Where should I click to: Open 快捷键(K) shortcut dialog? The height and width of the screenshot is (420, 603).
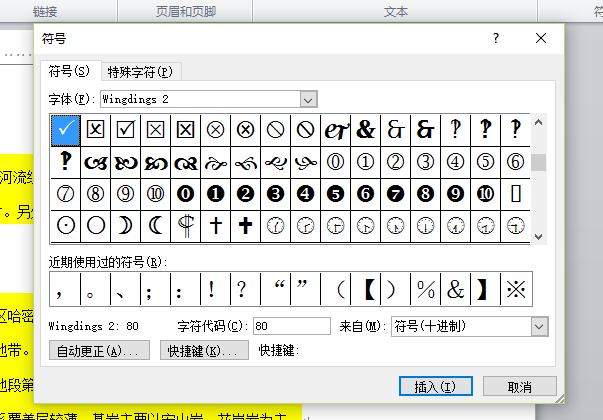tap(204, 350)
